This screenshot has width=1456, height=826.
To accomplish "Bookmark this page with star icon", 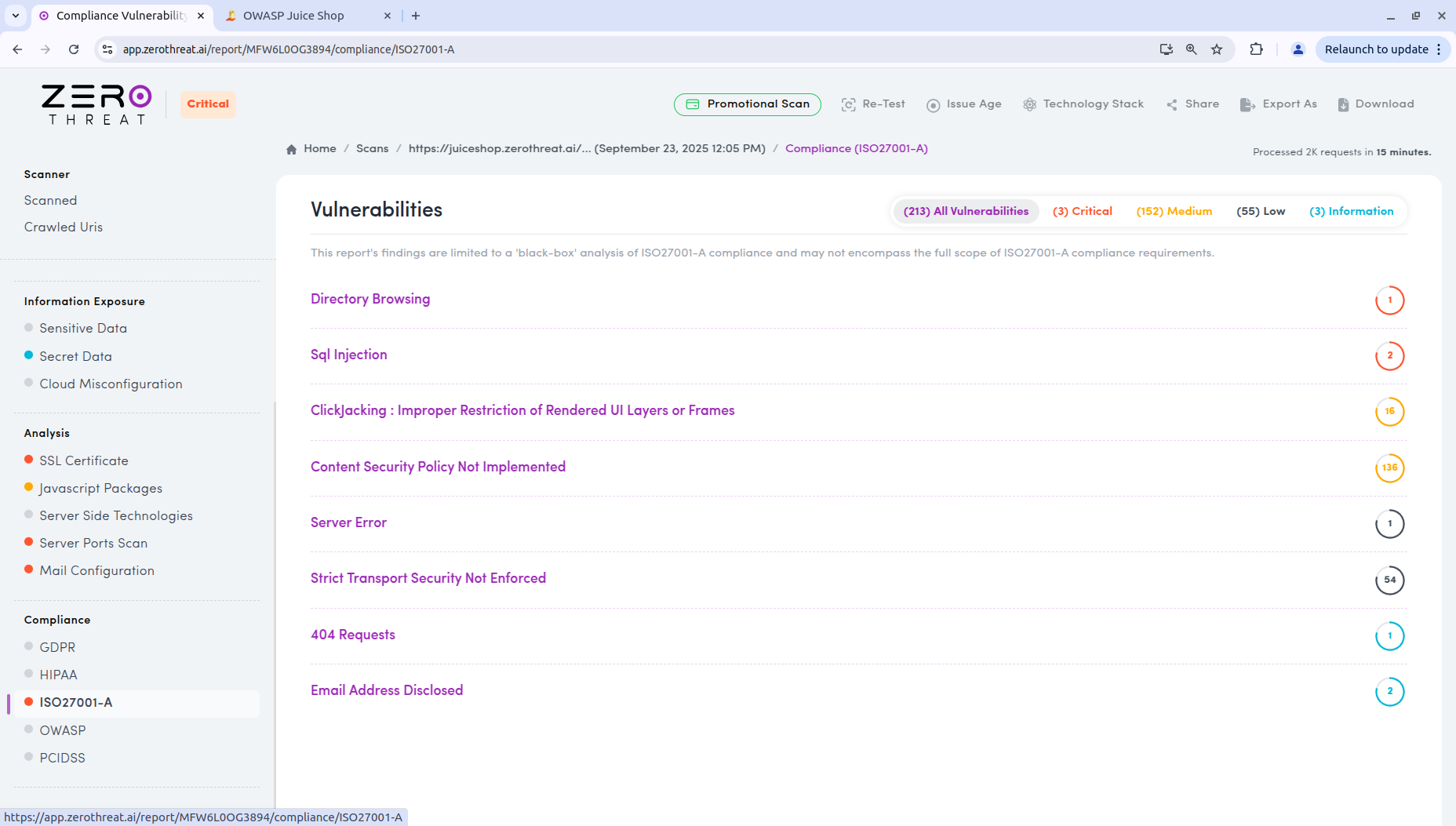I will click(x=1217, y=49).
